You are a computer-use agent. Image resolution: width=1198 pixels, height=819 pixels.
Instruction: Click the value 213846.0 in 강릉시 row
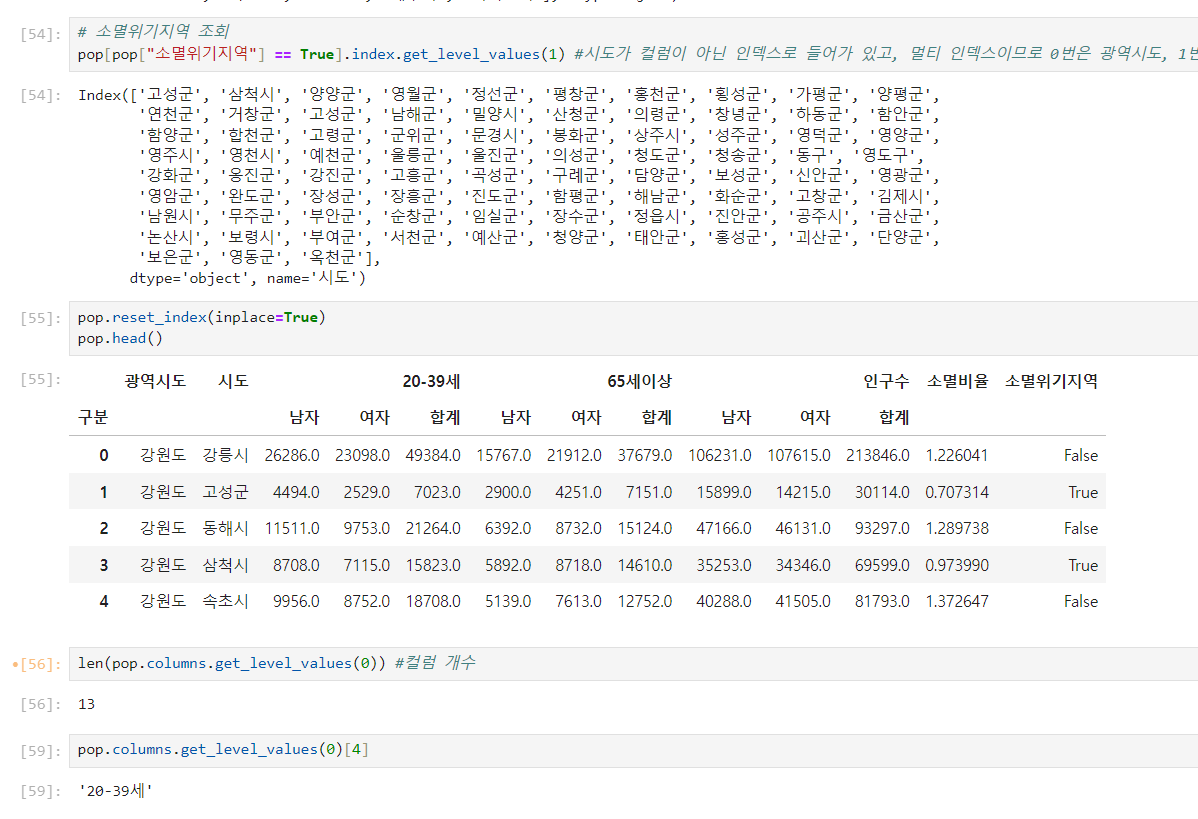pyautogui.click(x=878, y=455)
